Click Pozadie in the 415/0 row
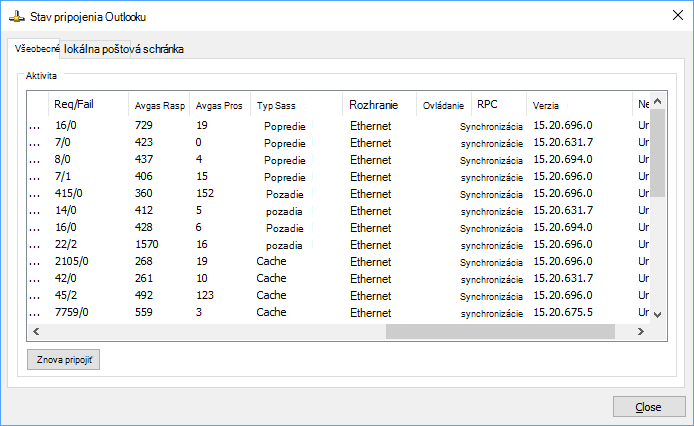The image size is (694, 426). (x=285, y=194)
